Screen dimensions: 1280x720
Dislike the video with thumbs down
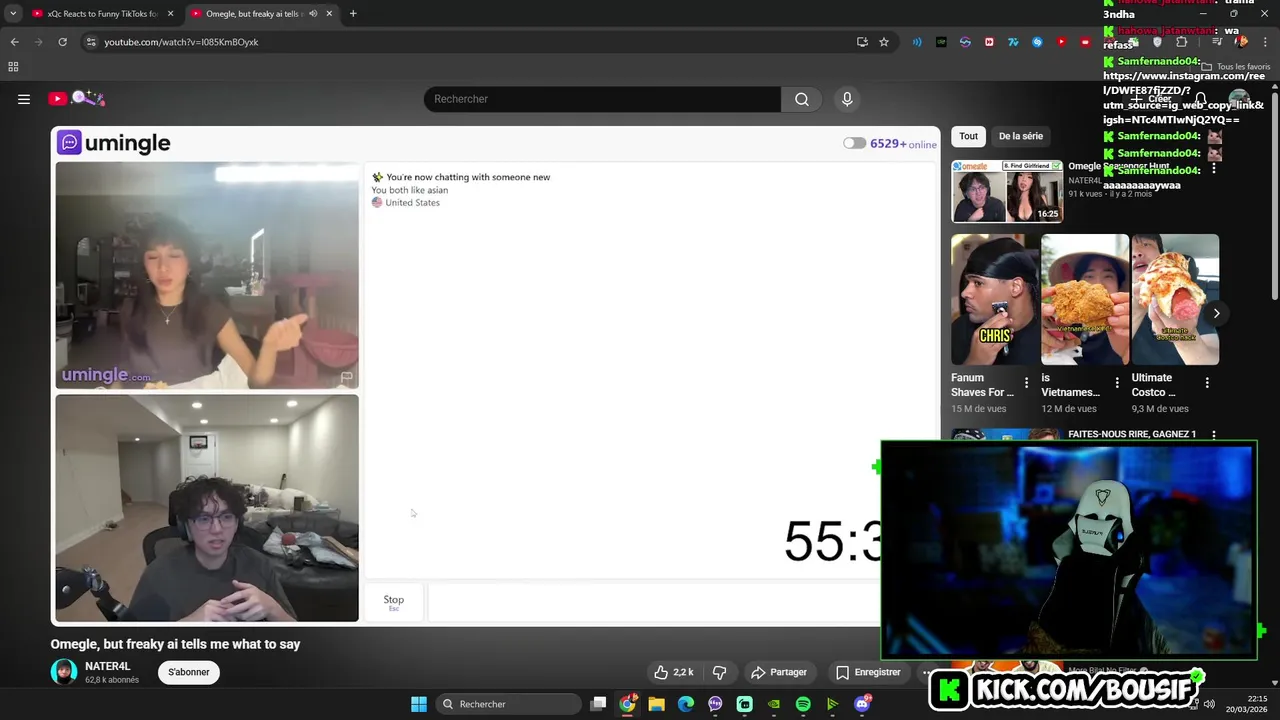point(719,672)
